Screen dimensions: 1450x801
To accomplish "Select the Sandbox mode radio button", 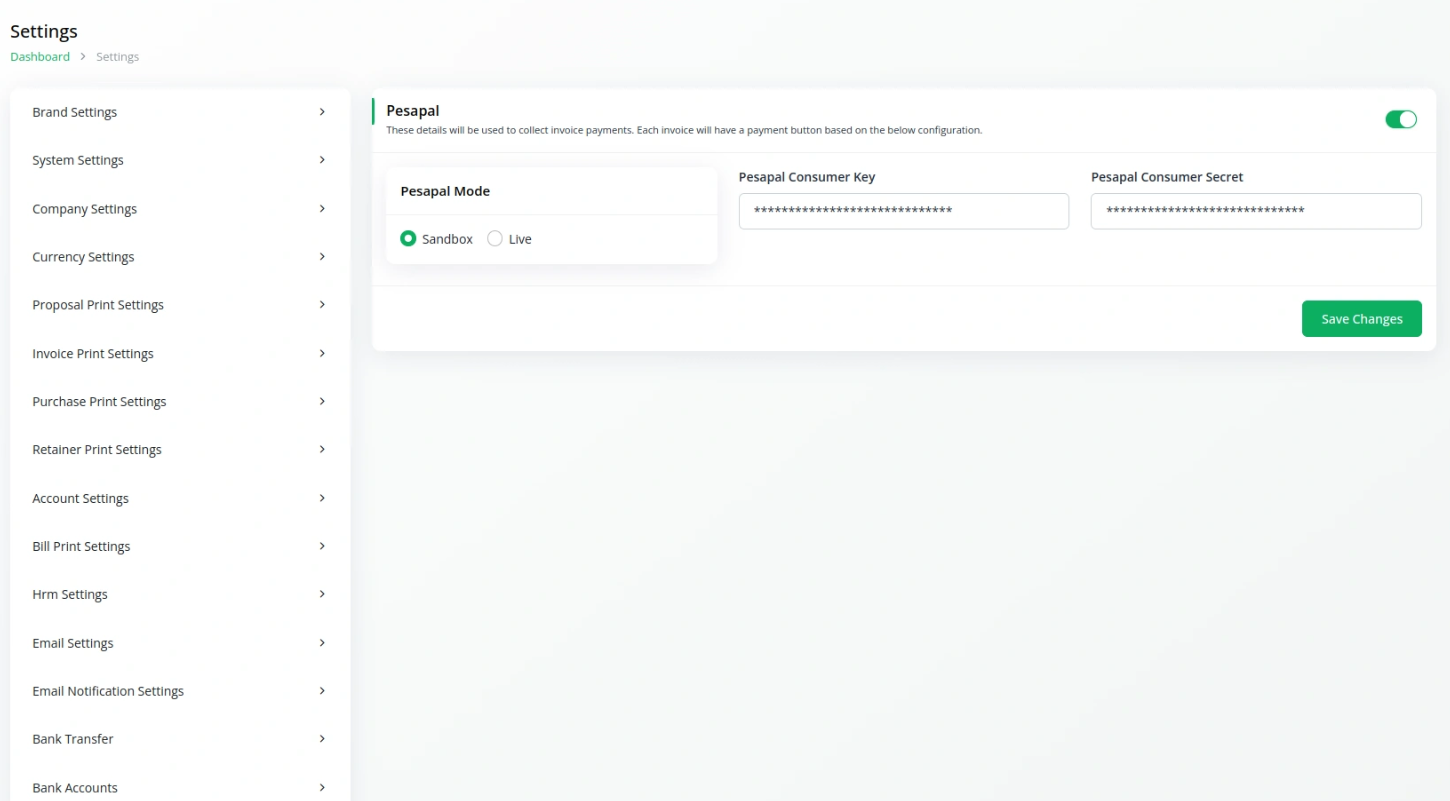I will [408, 239].
